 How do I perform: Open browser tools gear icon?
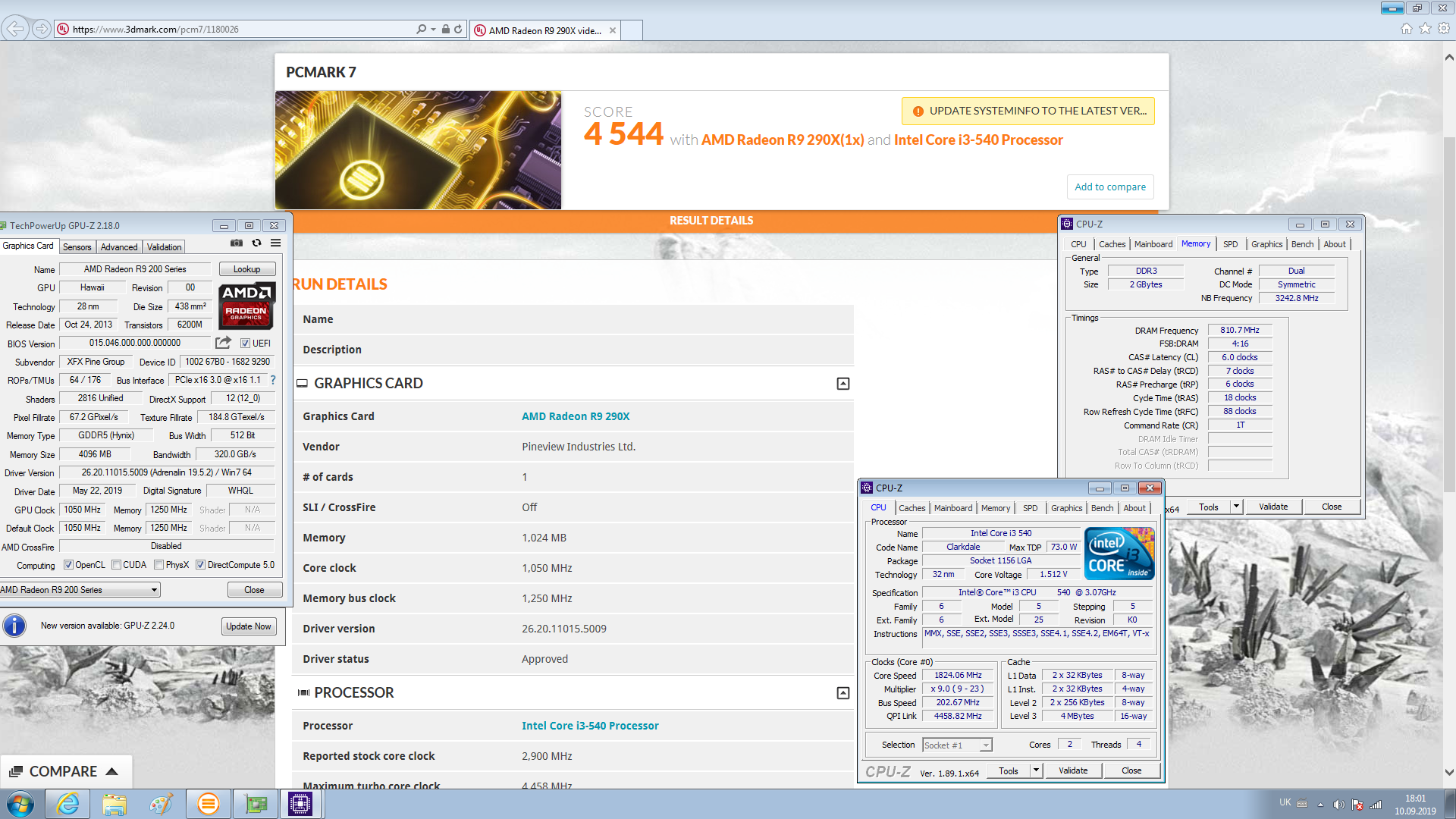click(x=1444, y=29)
